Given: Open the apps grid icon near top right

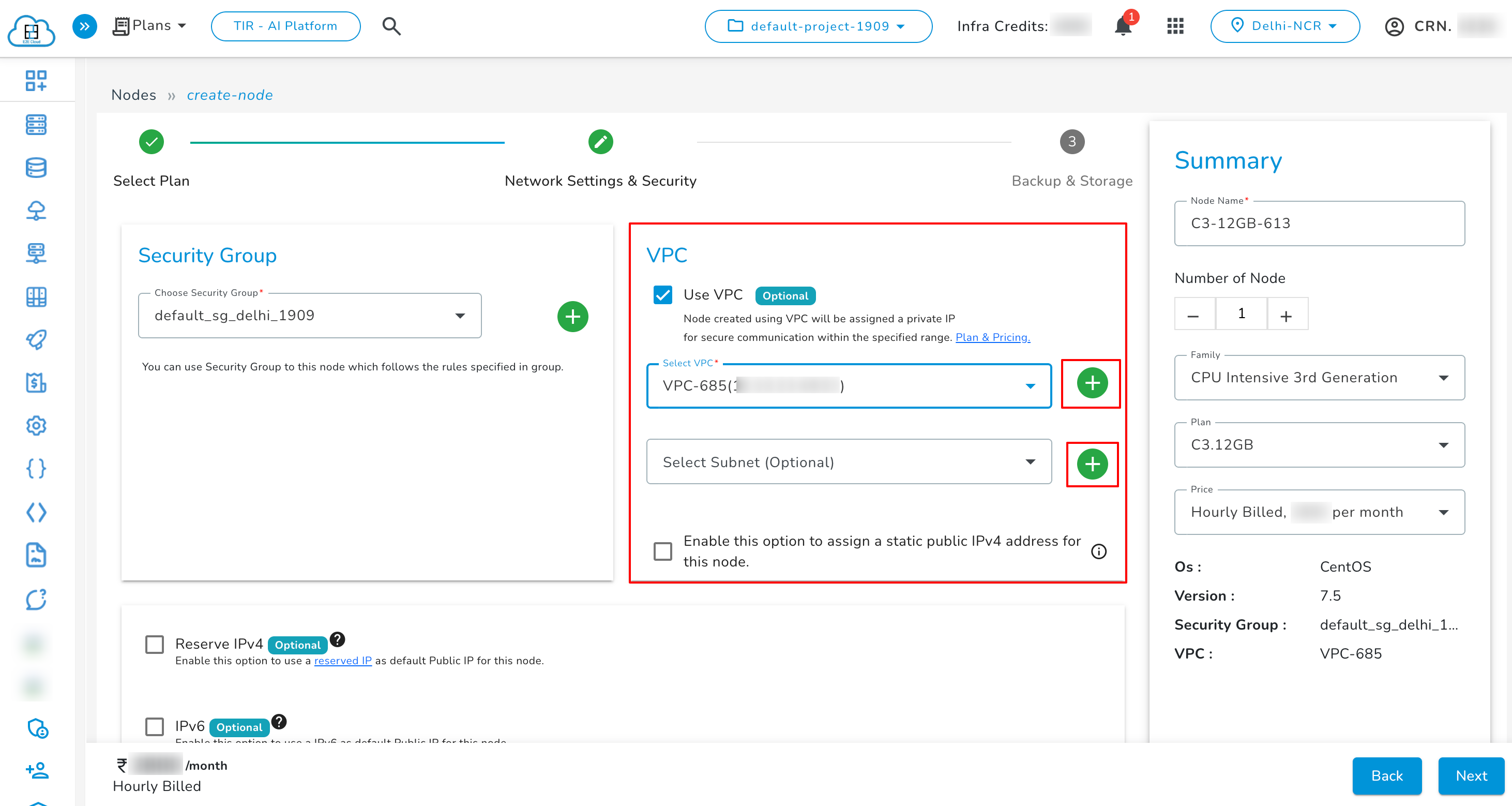Looking at the screenshot, I should pyautogui.click(x=1174, y=26).
